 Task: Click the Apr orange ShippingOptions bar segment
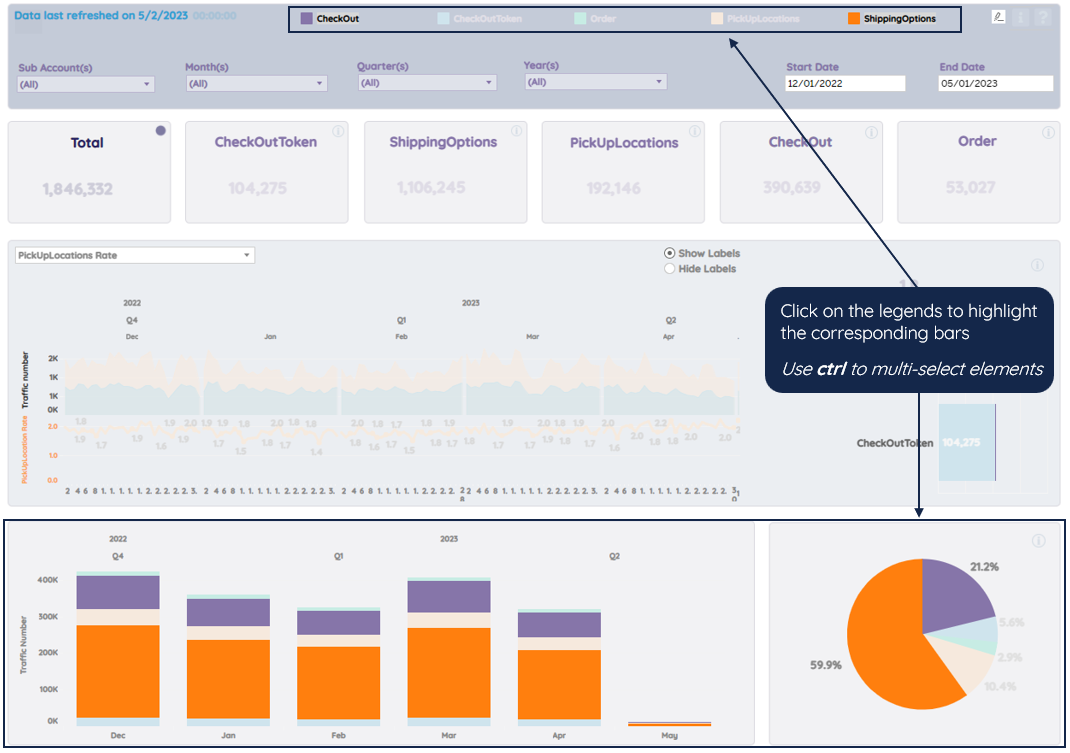tap(560, 684)
